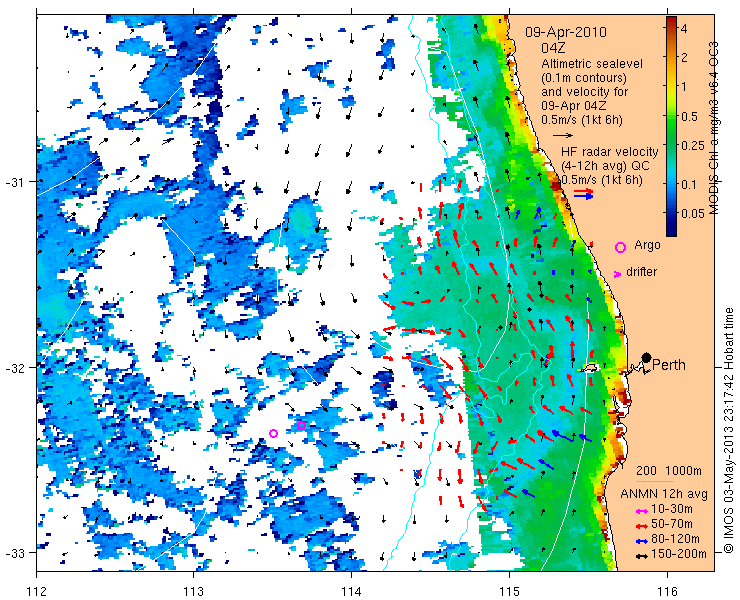Click the 'drifter' legend label
740x600 pixels.
click(x=641, y=272)
